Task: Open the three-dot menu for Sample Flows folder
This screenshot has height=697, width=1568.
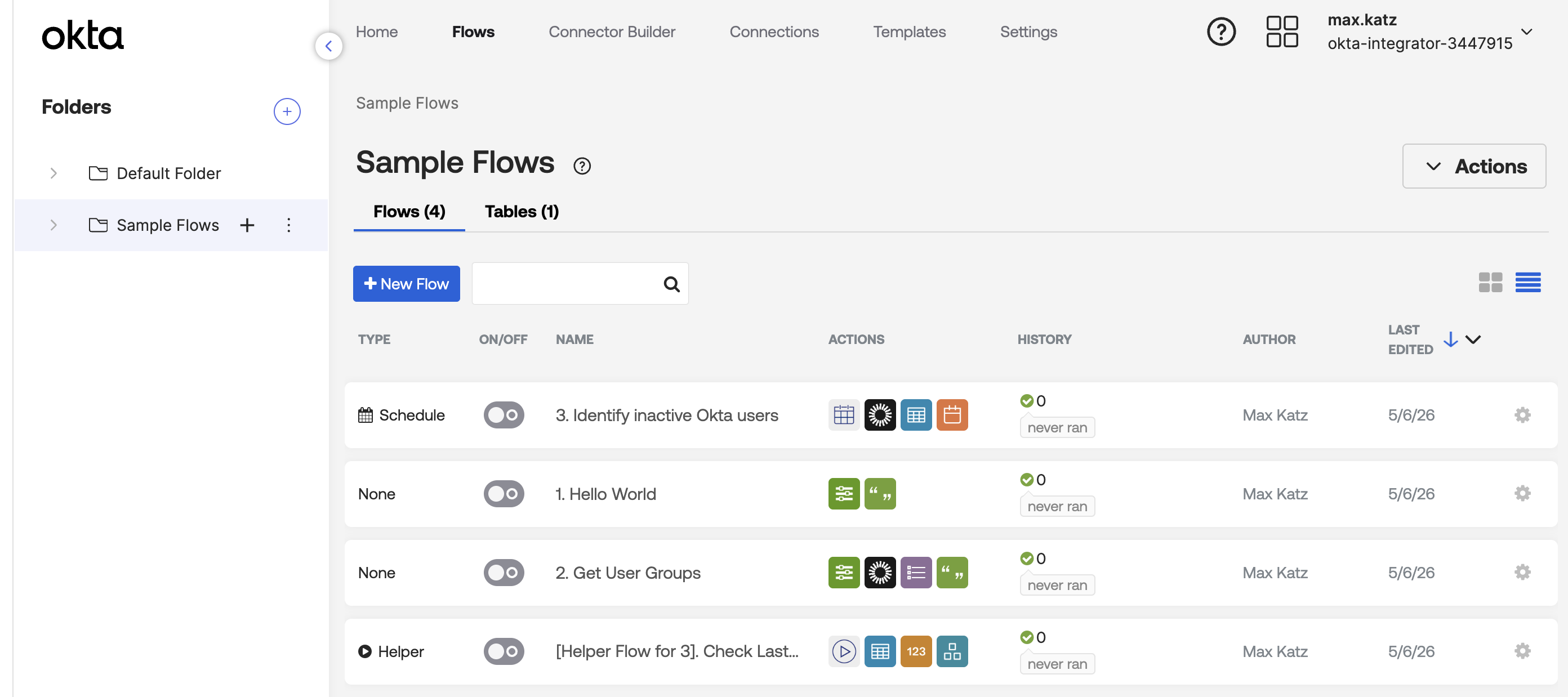Action: click(x=288, y=226)
